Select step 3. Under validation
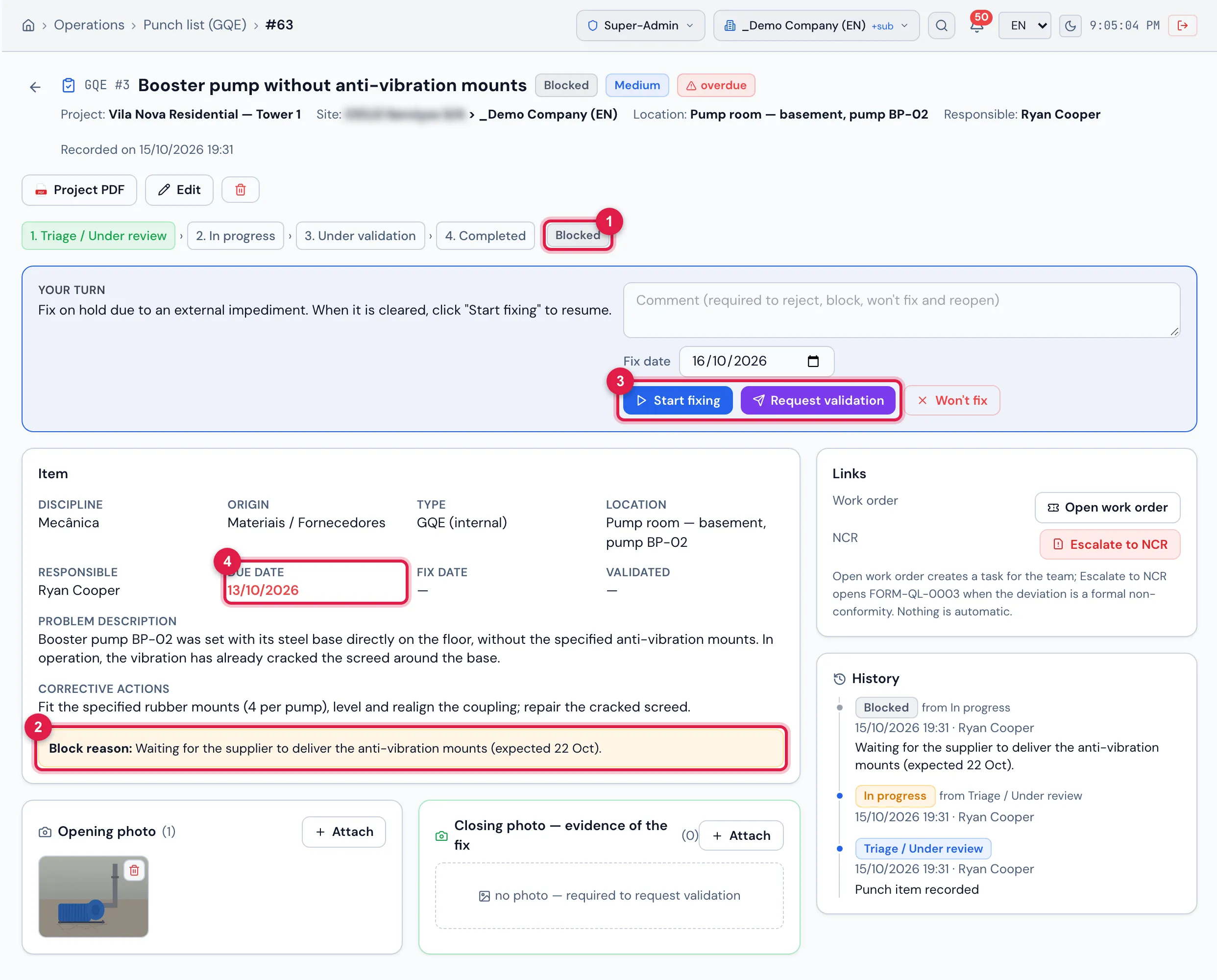The width and height of the screenshot is (1217, 980). 360,235
